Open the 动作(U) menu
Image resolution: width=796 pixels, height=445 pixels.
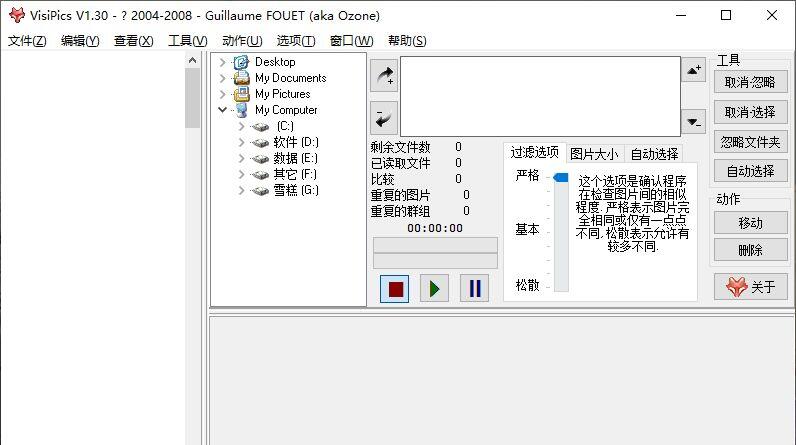pos(242,41)
